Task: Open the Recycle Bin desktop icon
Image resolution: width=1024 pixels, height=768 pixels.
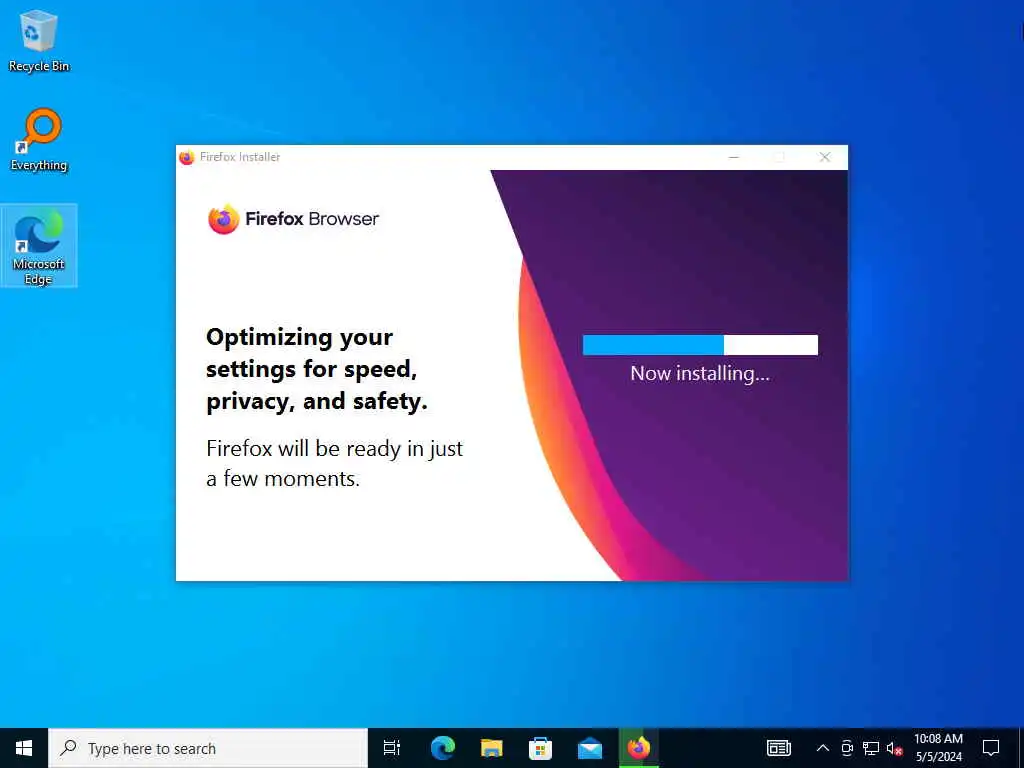Action: [39, 40]
